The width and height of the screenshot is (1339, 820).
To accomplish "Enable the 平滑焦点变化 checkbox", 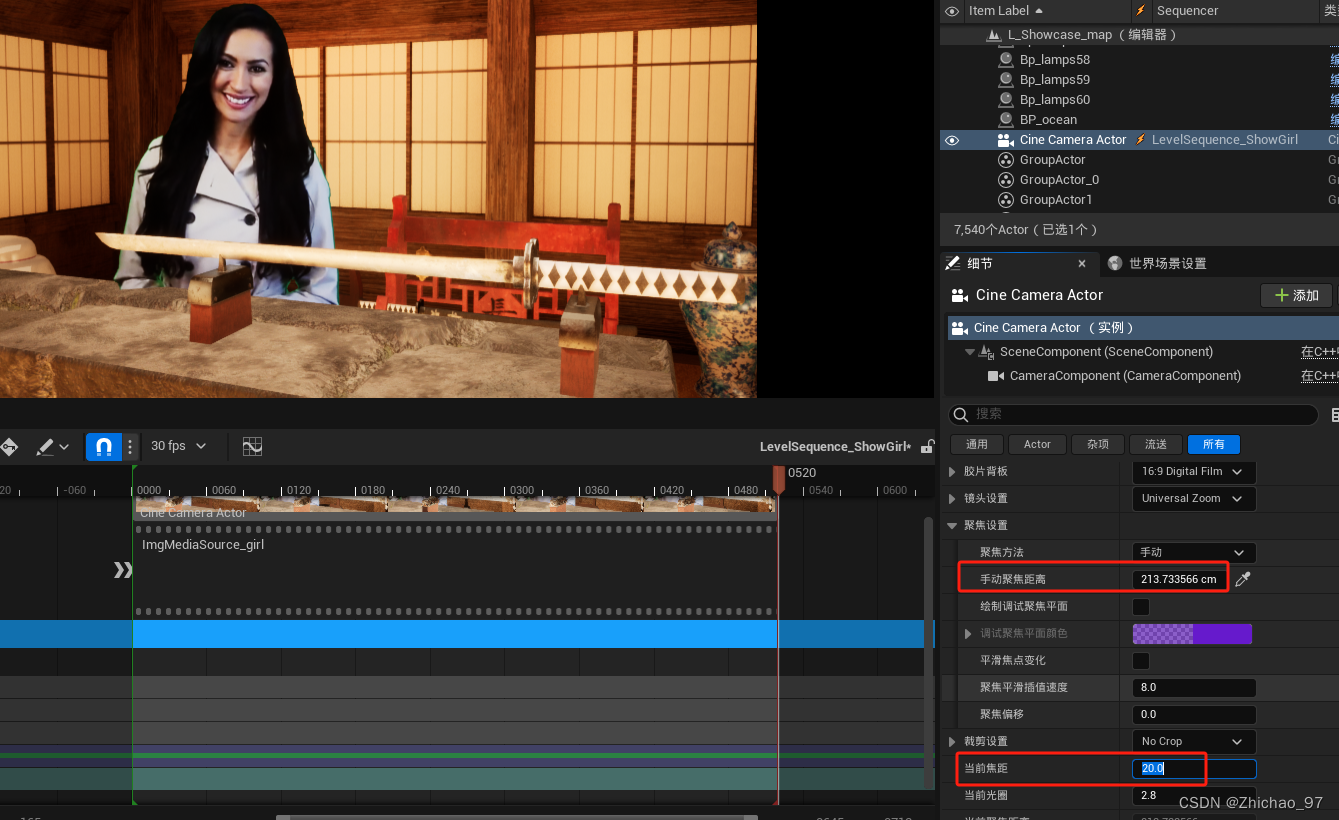I will (1141, 661).
